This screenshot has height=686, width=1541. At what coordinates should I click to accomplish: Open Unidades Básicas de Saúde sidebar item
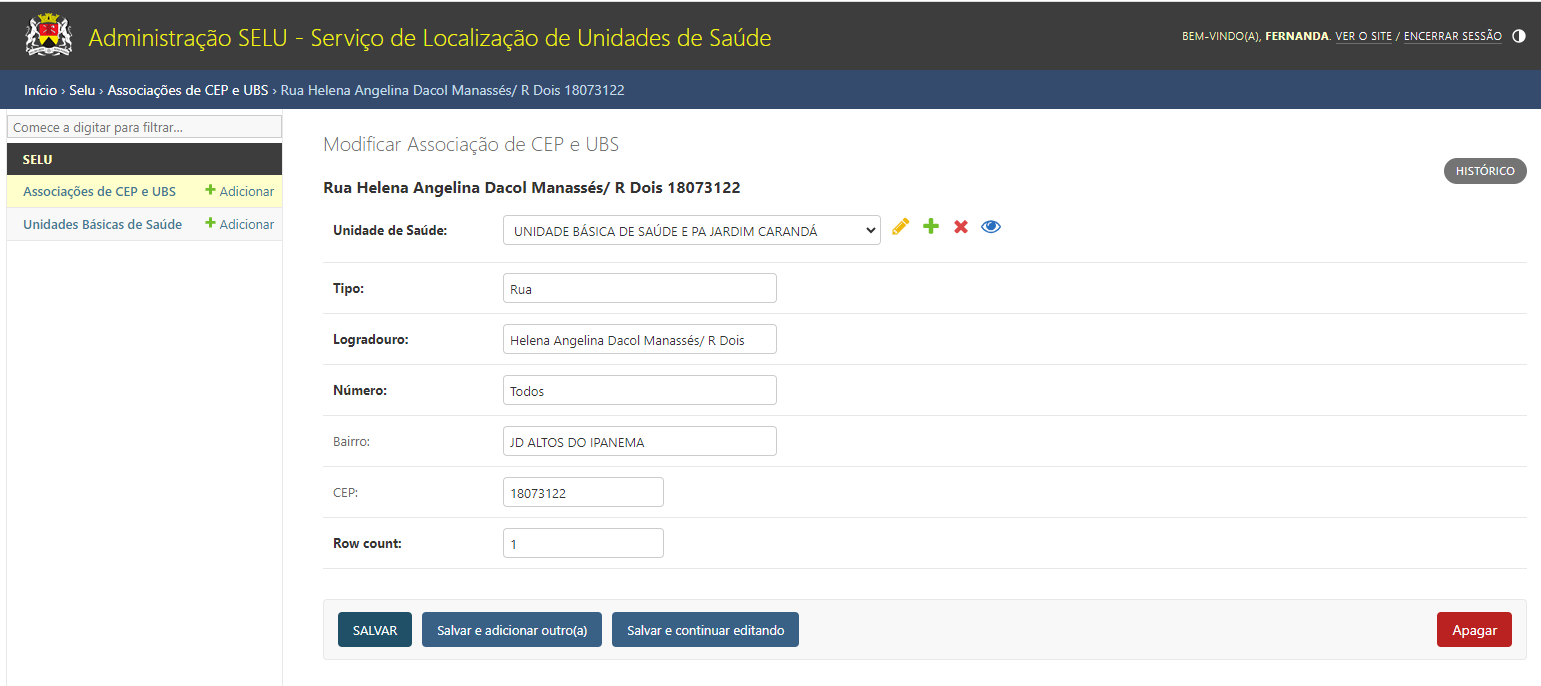point(102,224)
